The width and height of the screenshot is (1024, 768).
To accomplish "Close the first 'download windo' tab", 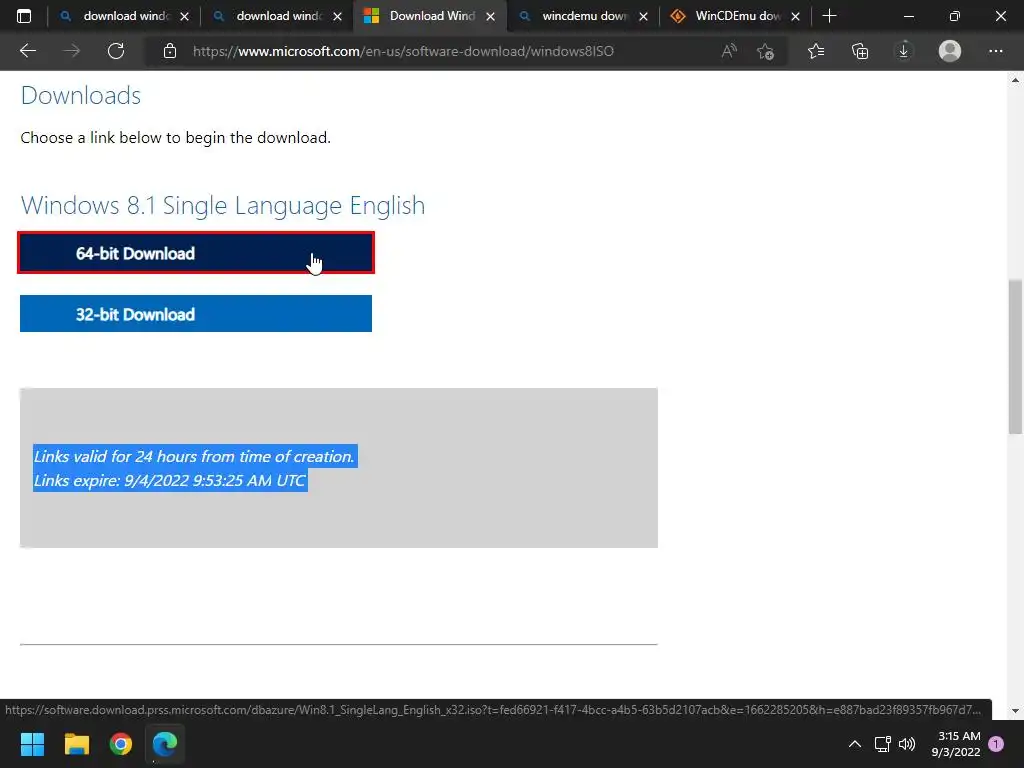I will click(184, 16).
